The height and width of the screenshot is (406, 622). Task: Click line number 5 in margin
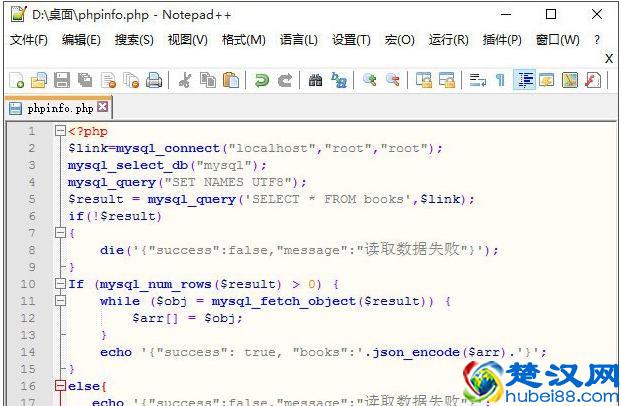[31, 199]
